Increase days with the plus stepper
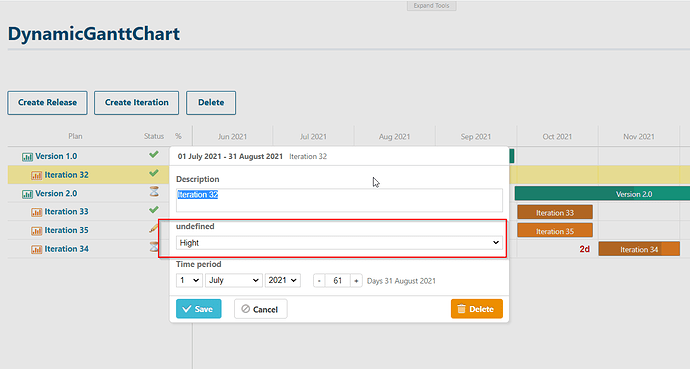This screenshot has height=369, width=690. pos(356,281)
